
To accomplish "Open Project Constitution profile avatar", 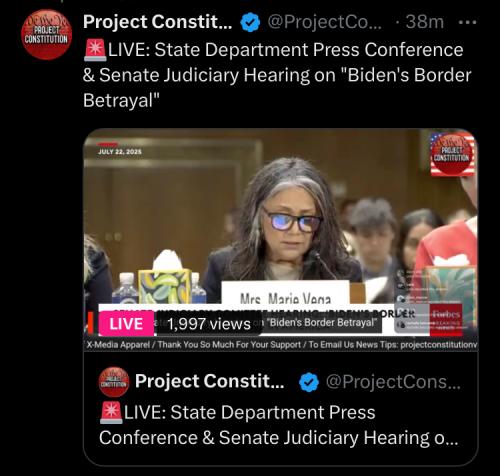I will tap(46, 34).
